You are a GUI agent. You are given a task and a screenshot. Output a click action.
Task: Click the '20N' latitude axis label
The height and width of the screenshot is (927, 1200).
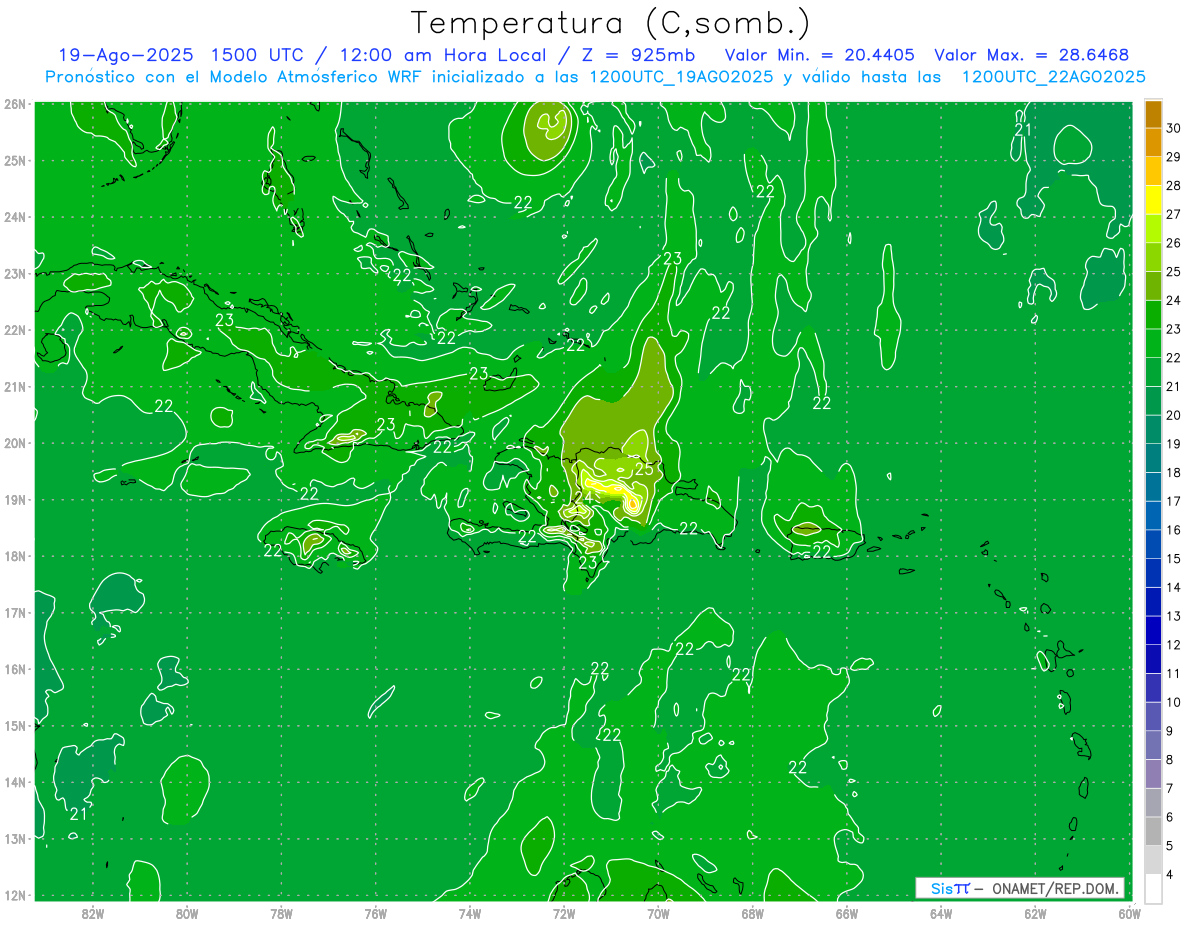pos(15,443)
